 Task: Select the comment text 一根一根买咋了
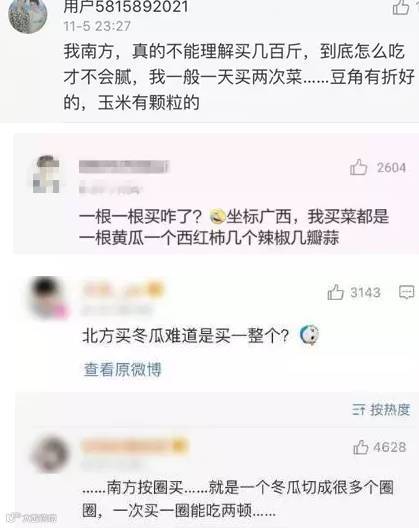pos(140,217)
